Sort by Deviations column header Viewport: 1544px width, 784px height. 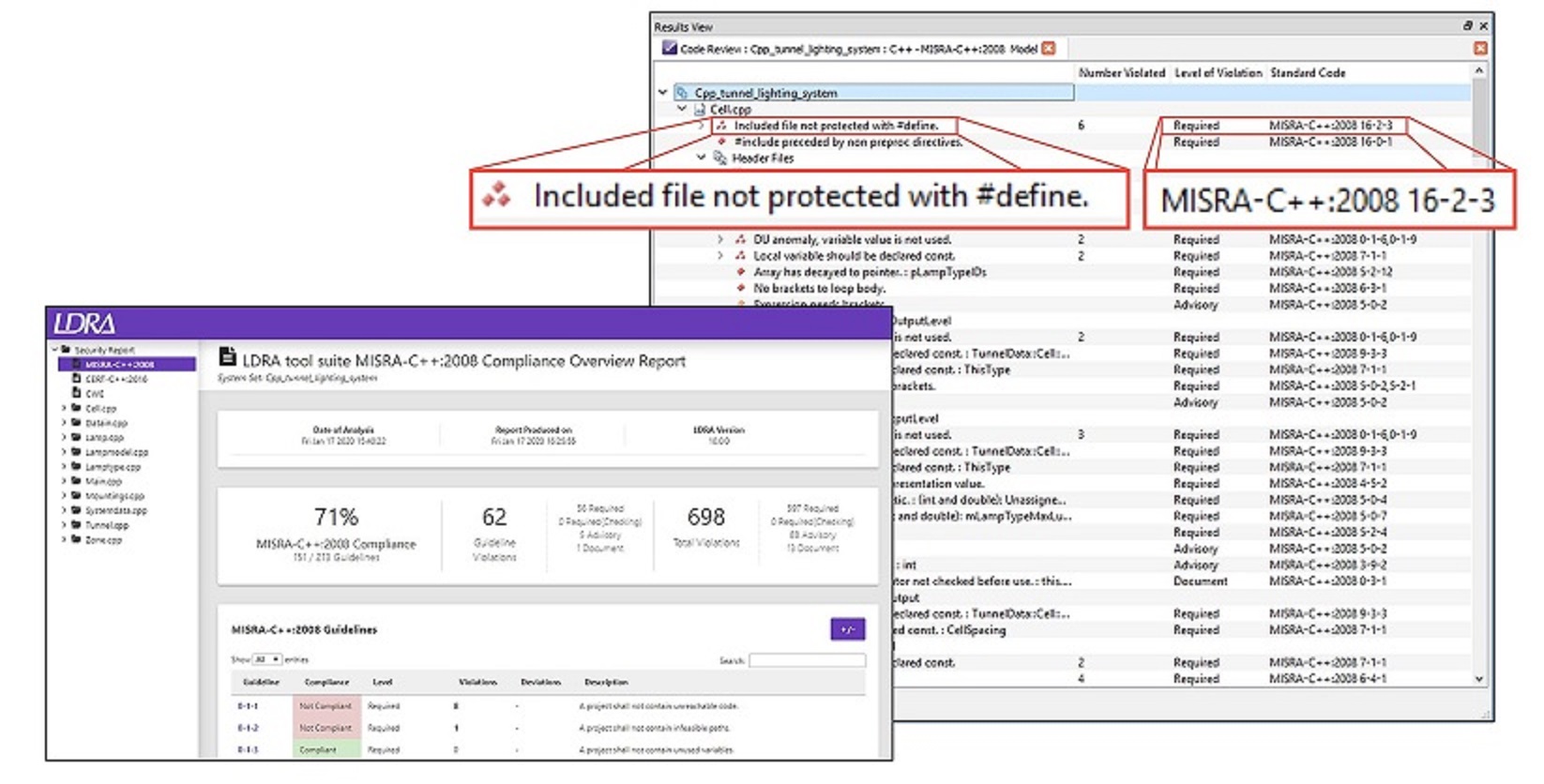point(541,682)
